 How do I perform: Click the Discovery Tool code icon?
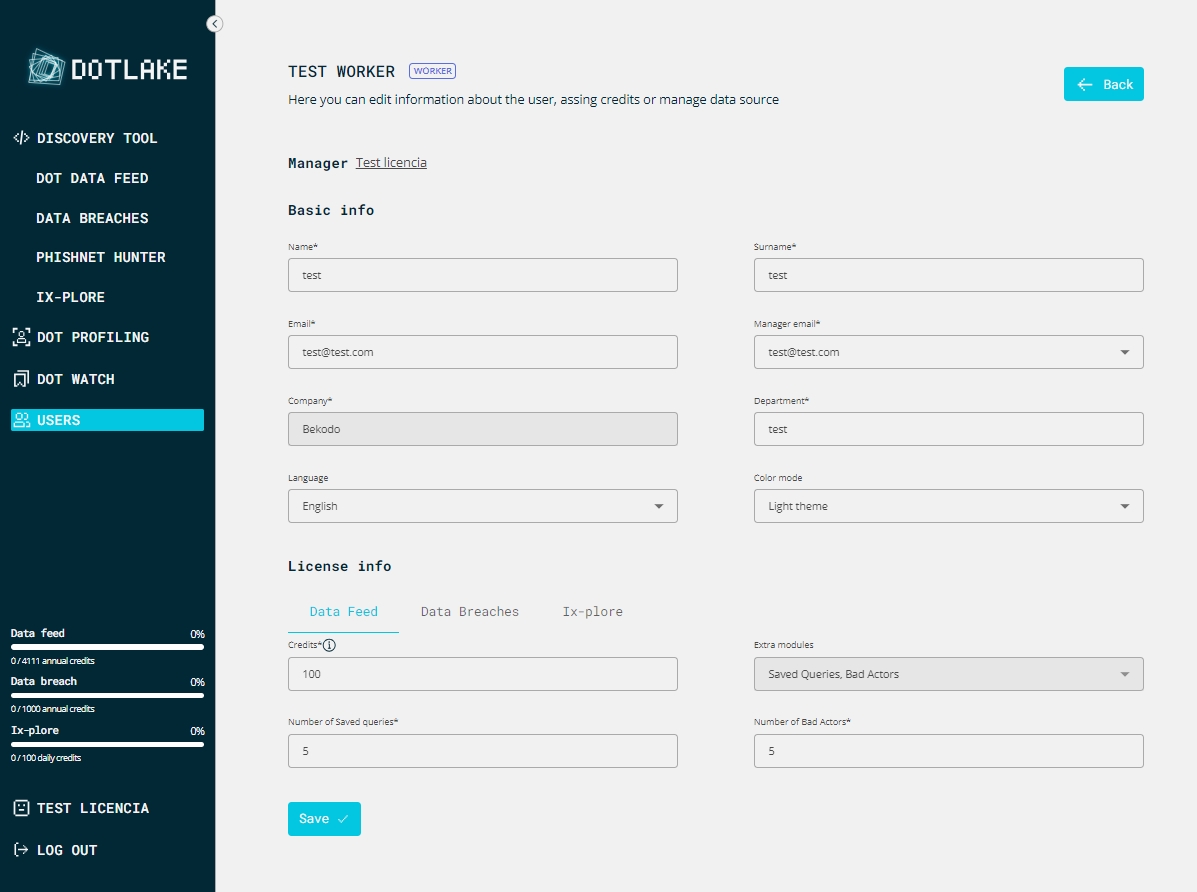(21, 138)
